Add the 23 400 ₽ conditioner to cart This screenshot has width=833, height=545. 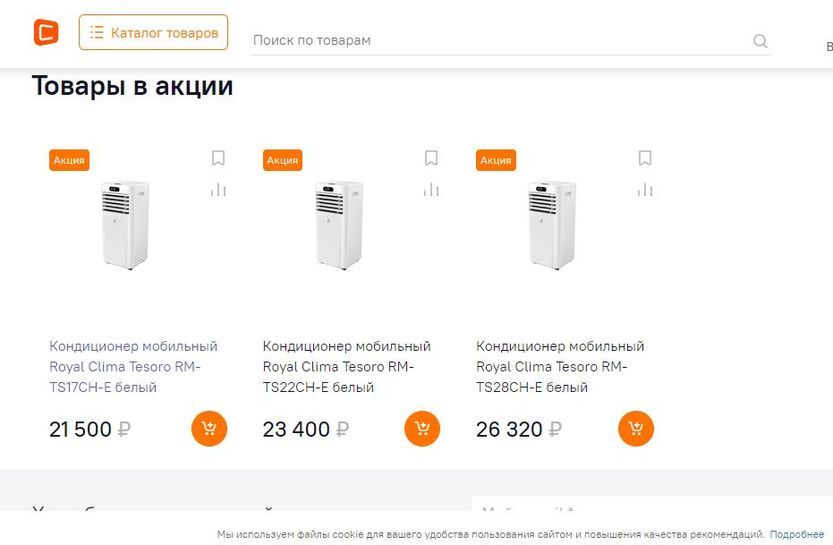(x=422, y=429)
